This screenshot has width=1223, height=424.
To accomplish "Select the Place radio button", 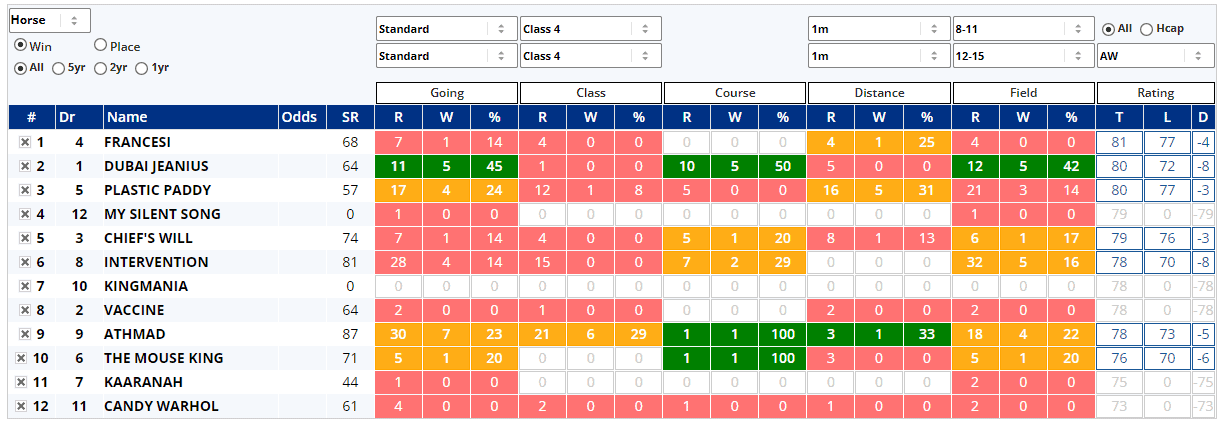I will 101,45.
